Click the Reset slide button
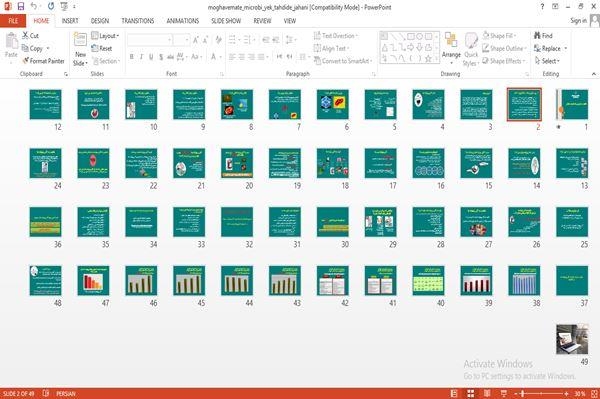The width and height of the screenshot is (600, 399). click(x=102, y=49)
